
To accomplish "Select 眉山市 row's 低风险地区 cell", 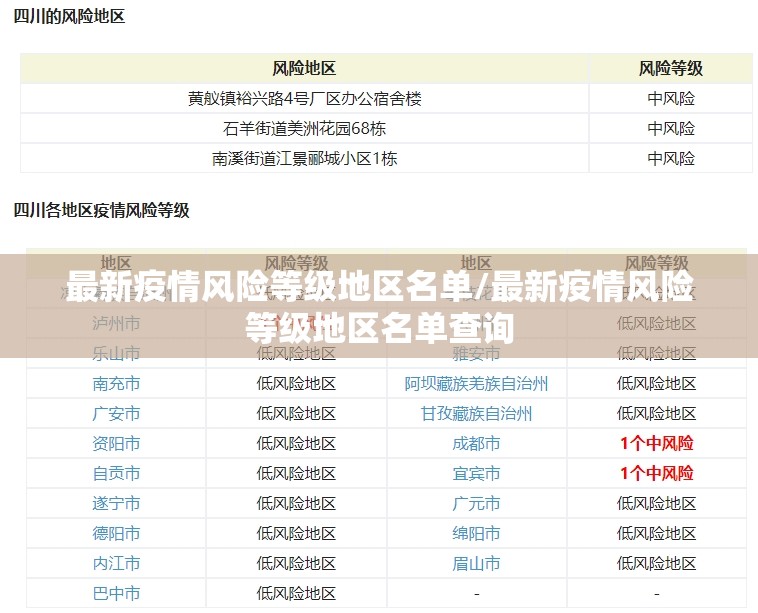I will pos(656,563).
